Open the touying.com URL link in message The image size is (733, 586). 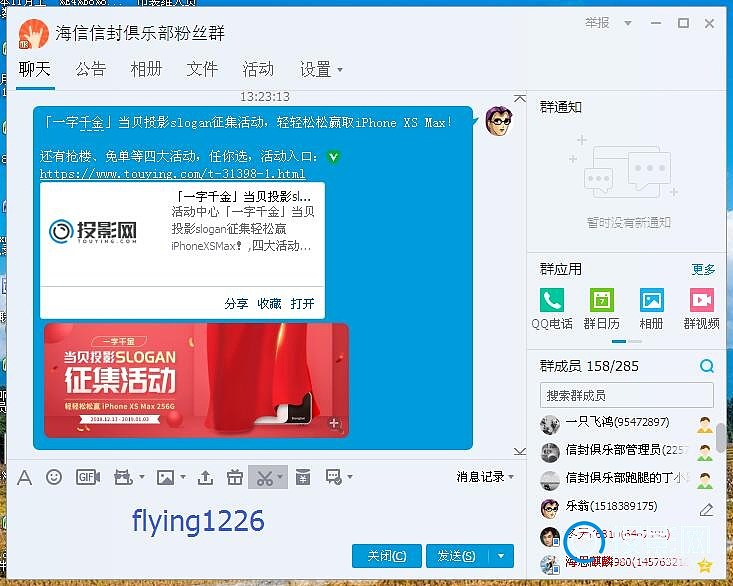[x=172, y=174]
